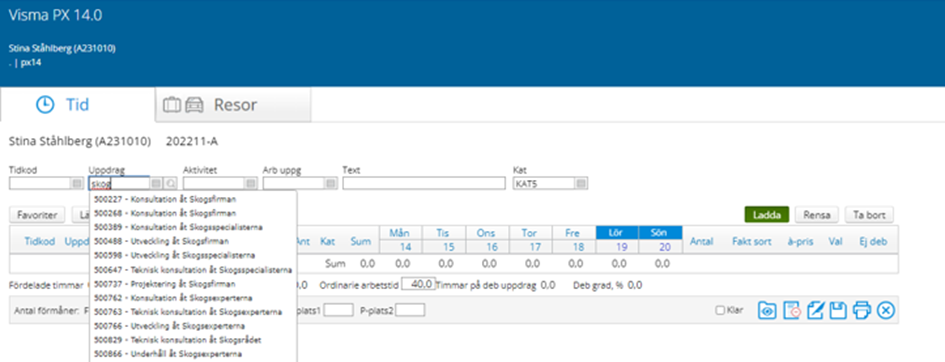Open the Uppdrag lookup list icon
This screenshot has width=945, height=362.
(x=156, y=184)
